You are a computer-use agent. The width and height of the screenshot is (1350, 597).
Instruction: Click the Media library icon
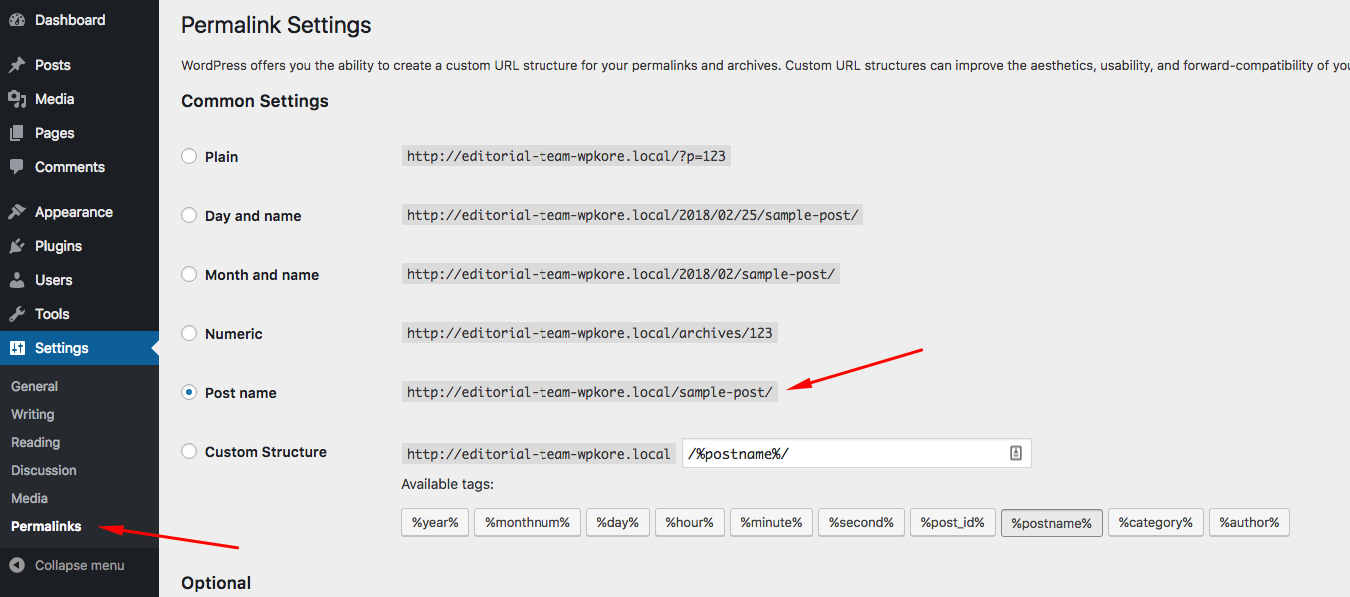click(x=17, y=99)
